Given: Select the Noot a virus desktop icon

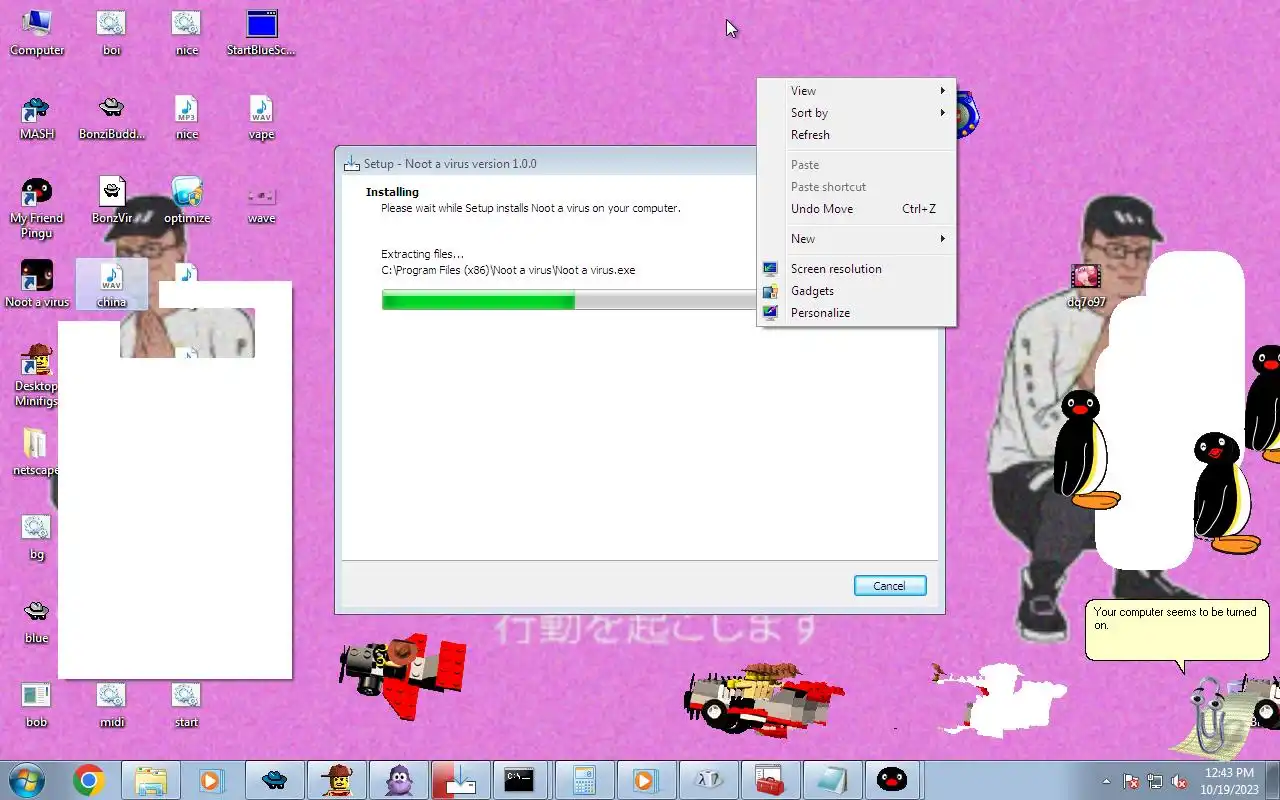Looking at the screenshot, I should 37,284.
